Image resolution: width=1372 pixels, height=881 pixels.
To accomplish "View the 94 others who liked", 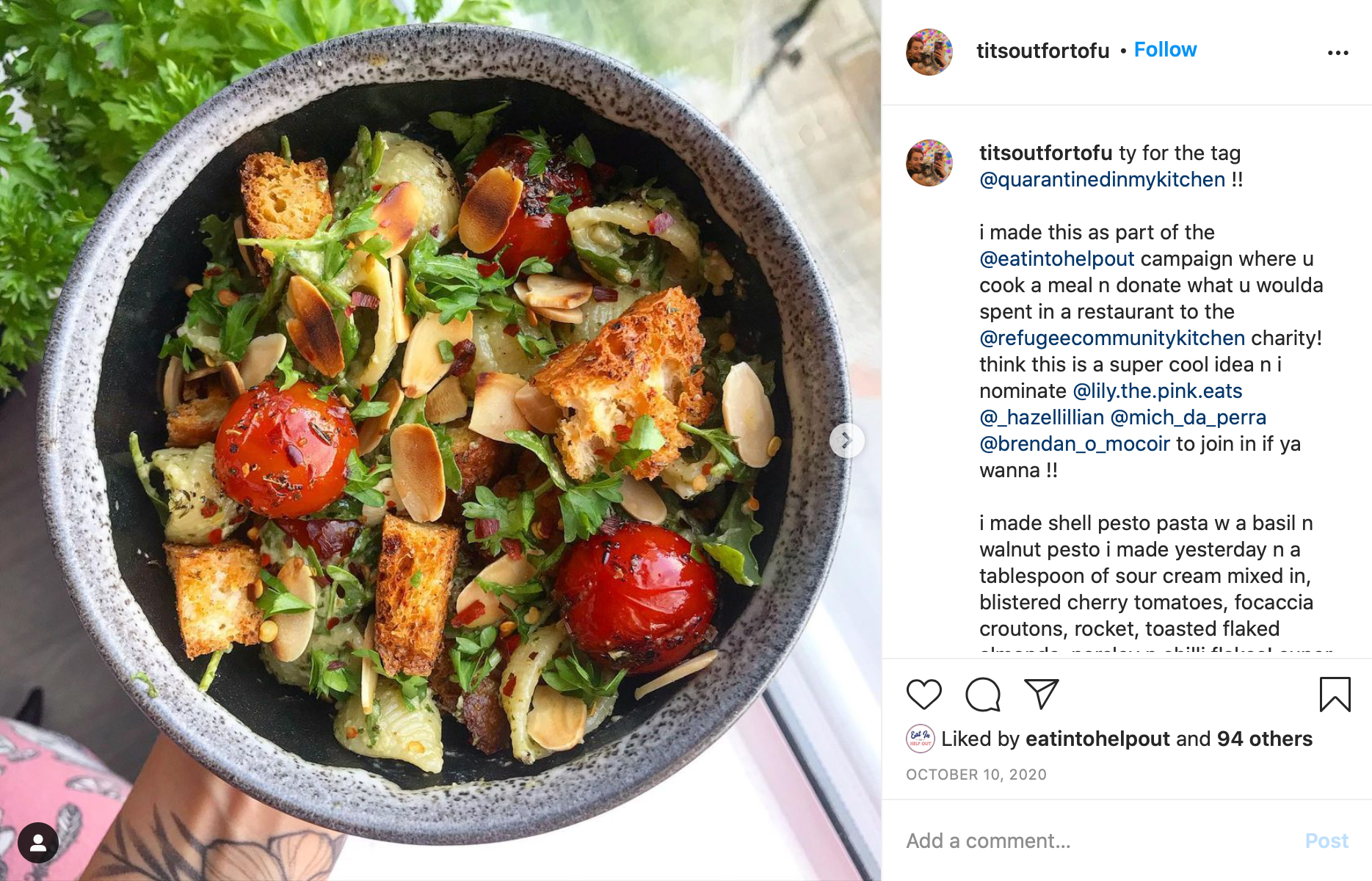I will click(x=1264, y=739).
